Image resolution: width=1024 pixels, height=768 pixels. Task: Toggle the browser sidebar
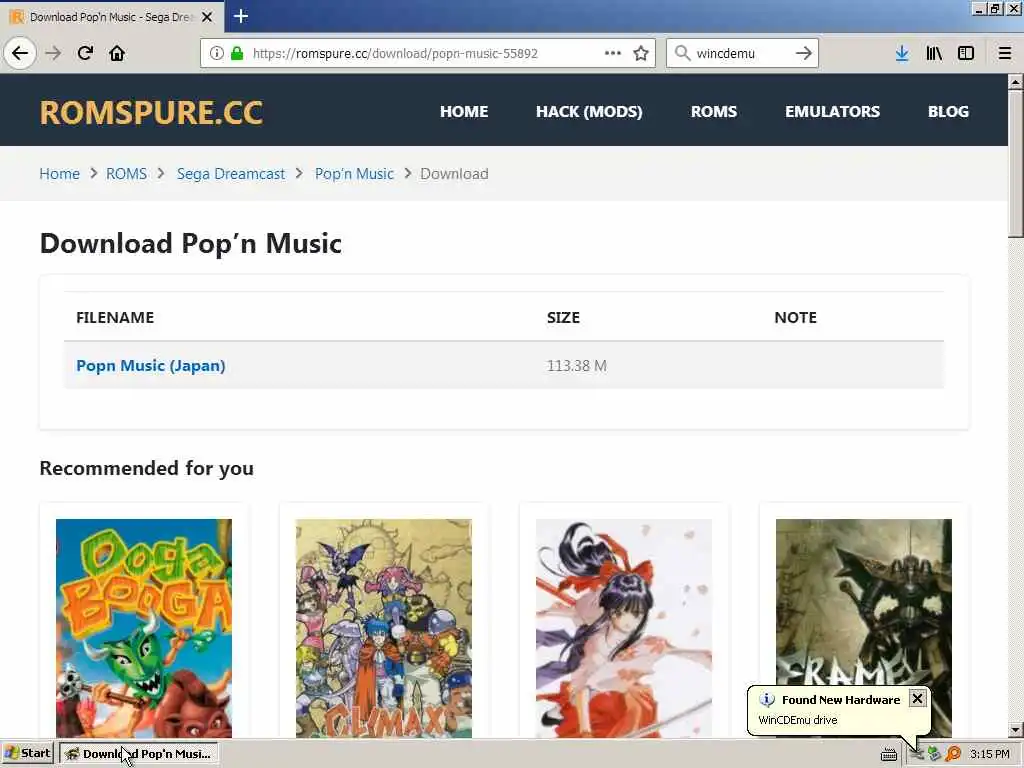966,53
